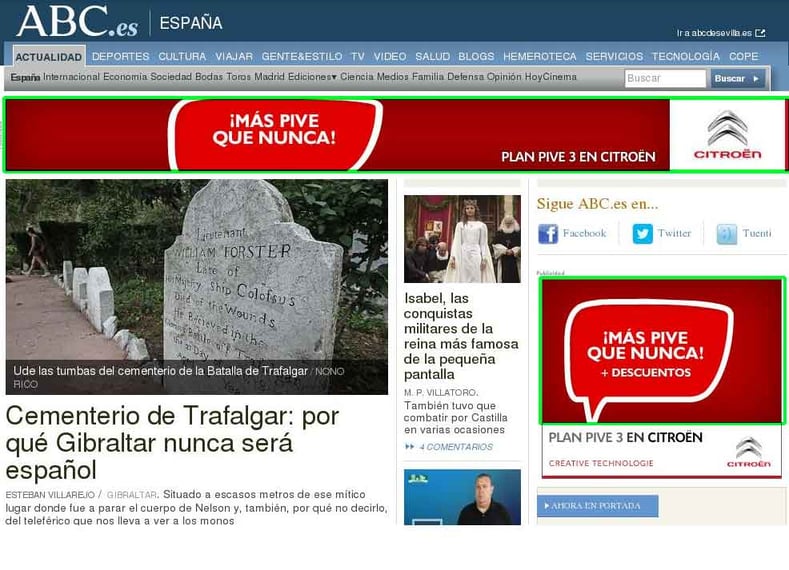Open the Twitter bird icon

[643, 234]
